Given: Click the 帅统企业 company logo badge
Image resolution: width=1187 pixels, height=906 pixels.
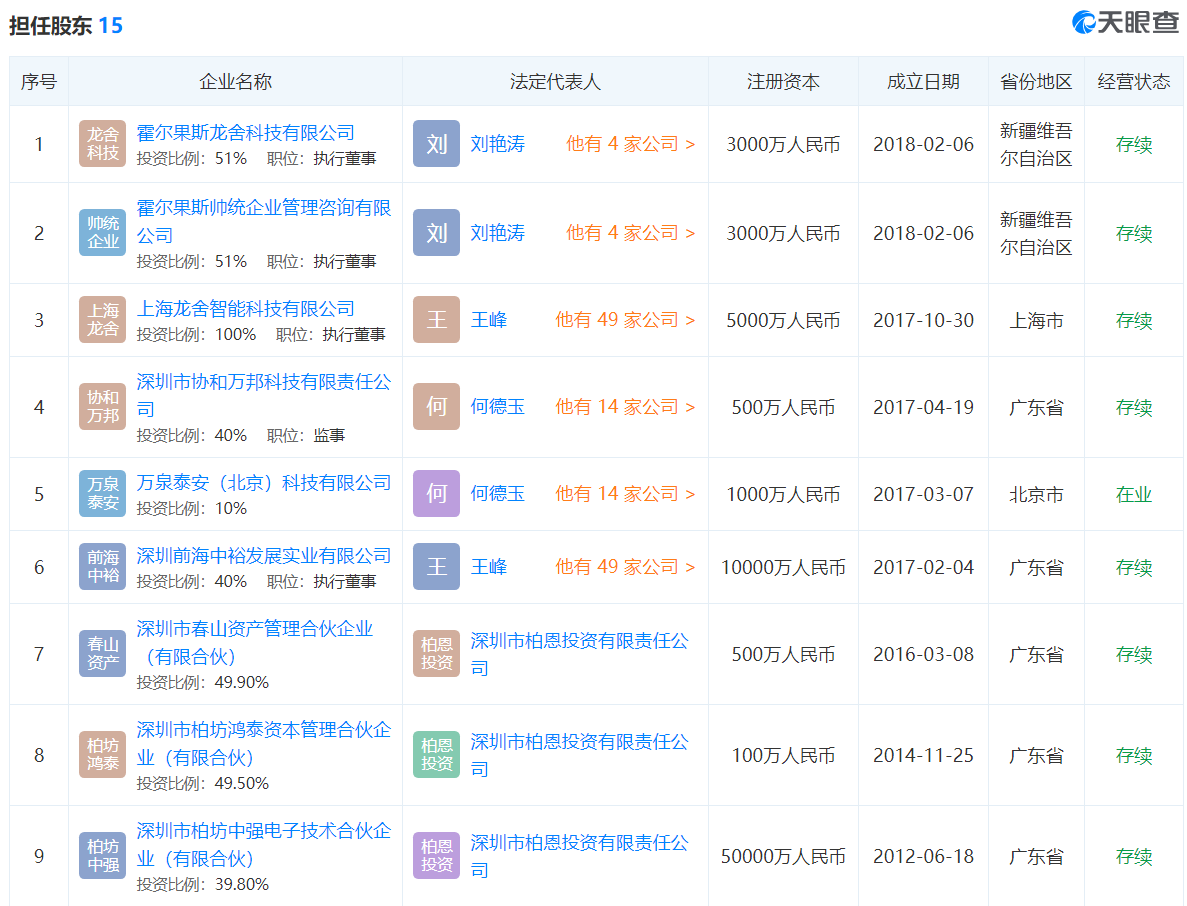Looking at the screenshot, I should point(102,233).
